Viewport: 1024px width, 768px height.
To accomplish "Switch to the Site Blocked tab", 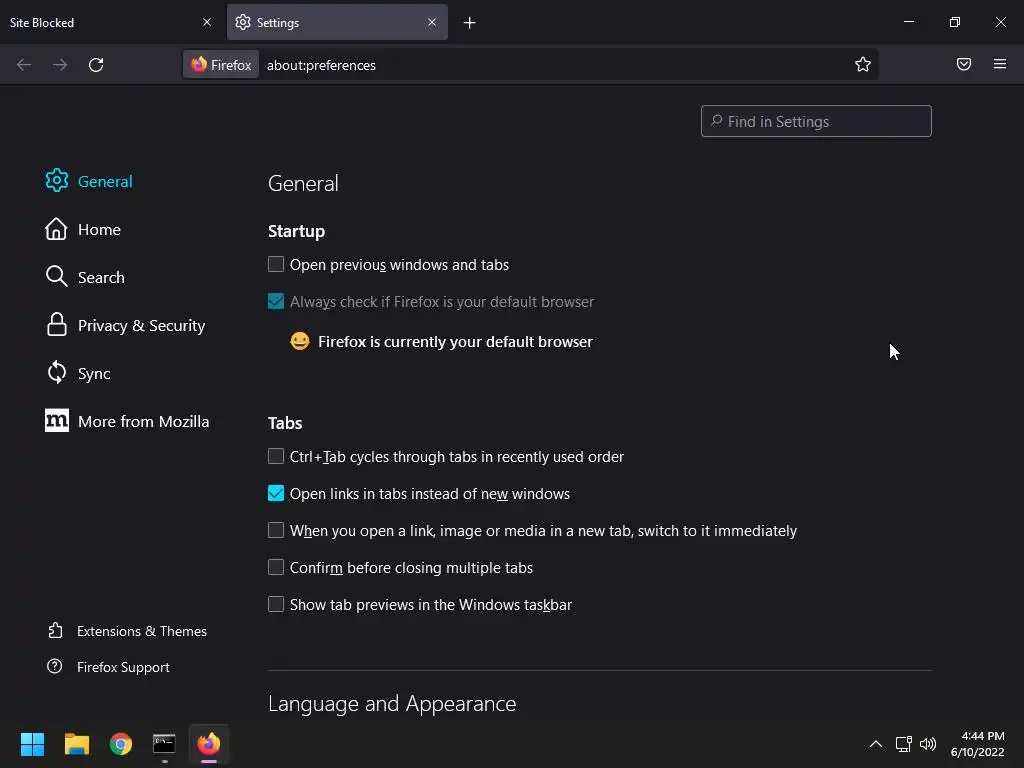I will pyautogui.click(x=98, y=22).
